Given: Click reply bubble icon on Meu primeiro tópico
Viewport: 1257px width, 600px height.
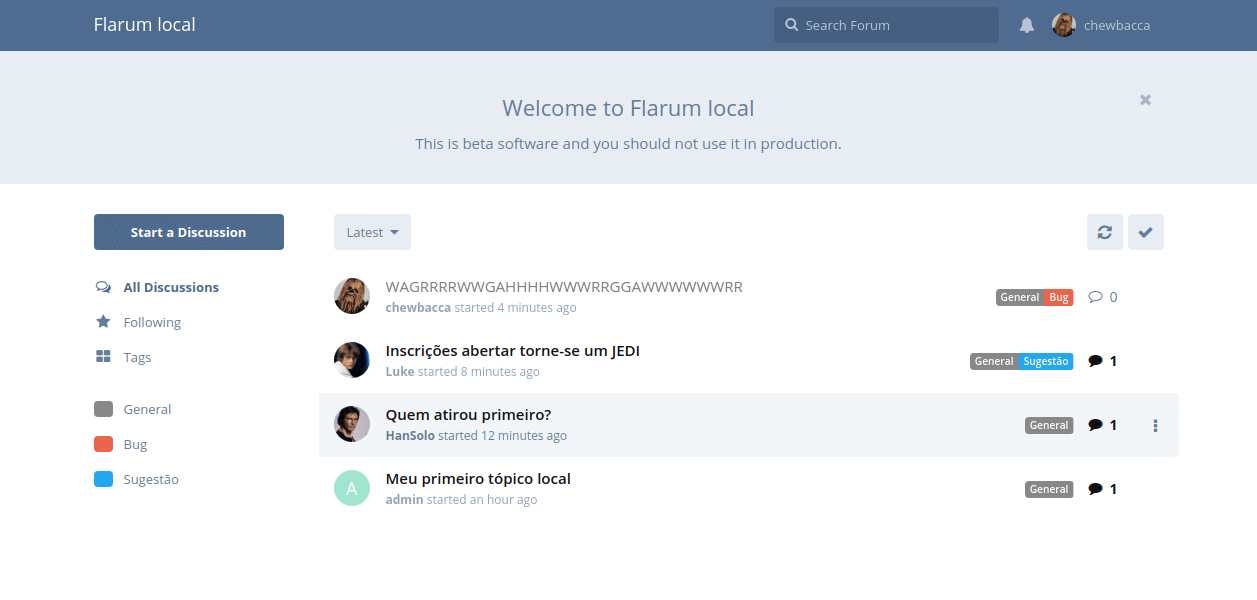Looking at the screenshot, I should click(1095, 489).
